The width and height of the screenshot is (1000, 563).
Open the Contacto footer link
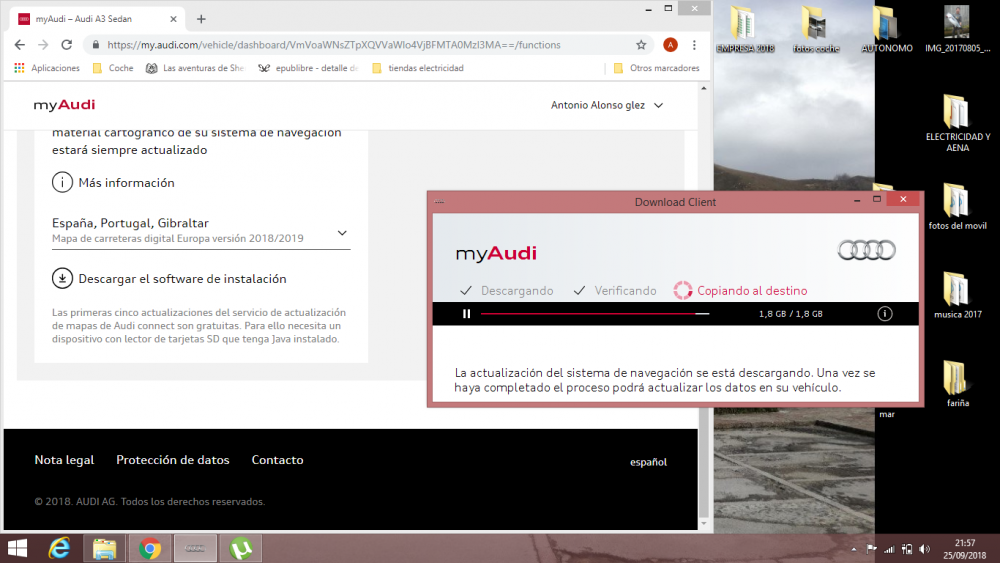(277, 460)
